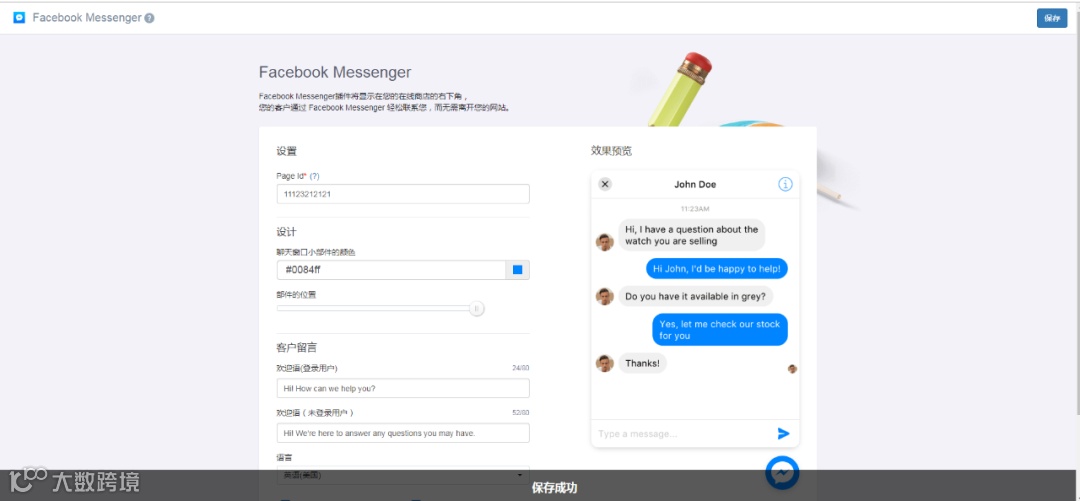Select the 'Yes, let me check our stock' bubble
The width and height of the screenshot is (1080, 501).
[x=720, y=329]
